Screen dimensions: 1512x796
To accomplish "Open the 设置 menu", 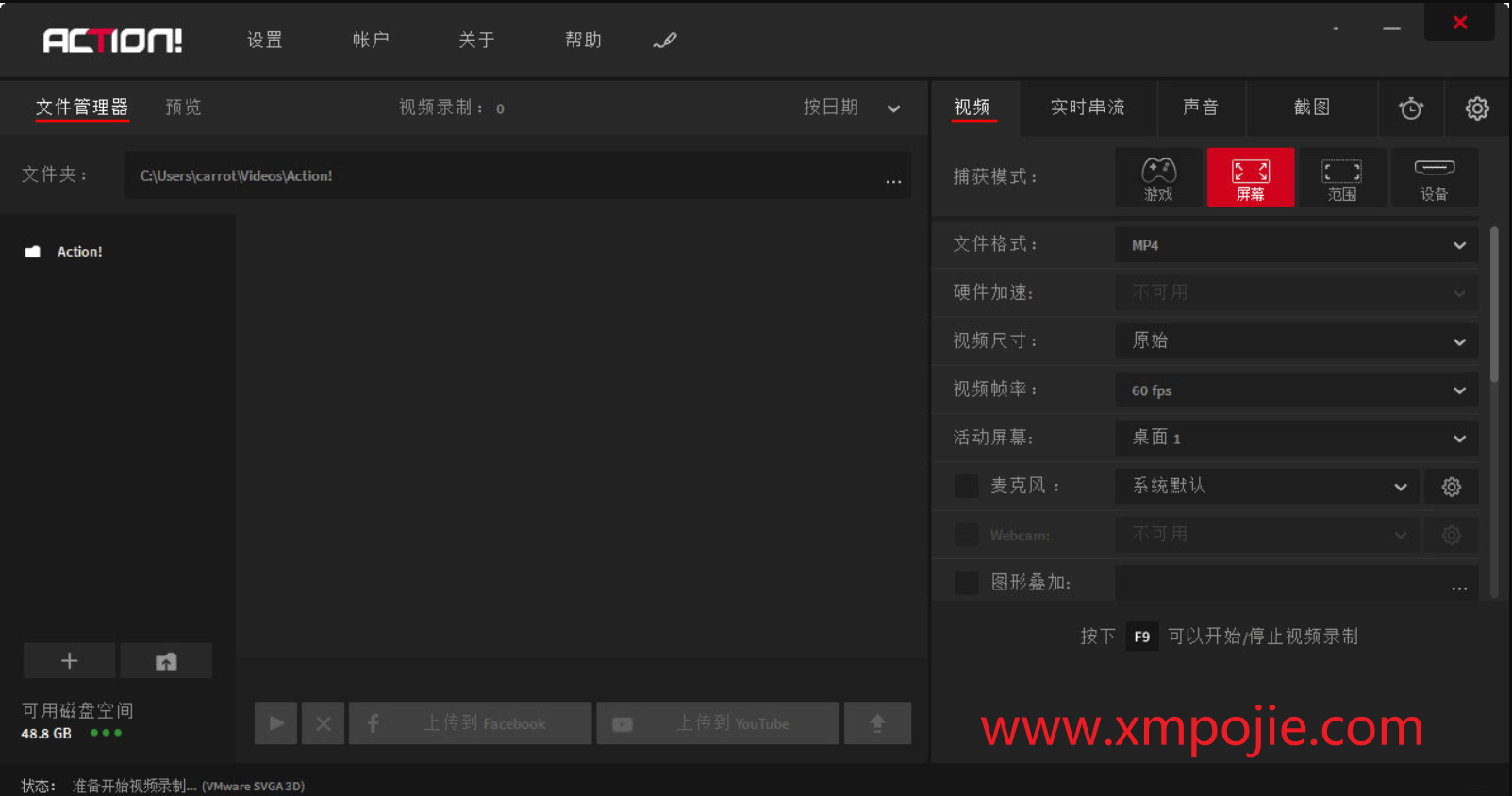I will pyautogui.click(x=265, y=40).
